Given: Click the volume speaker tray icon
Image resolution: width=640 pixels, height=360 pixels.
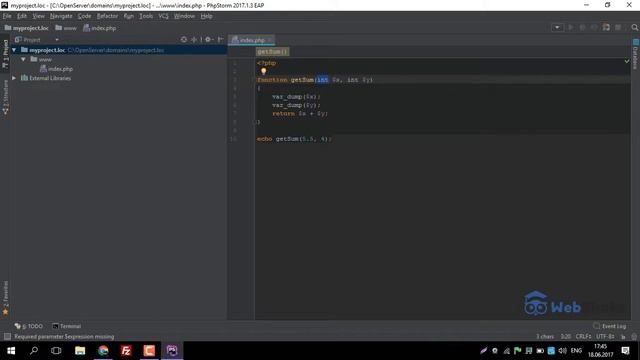Looking at the screenshot, I should point(562,351).
